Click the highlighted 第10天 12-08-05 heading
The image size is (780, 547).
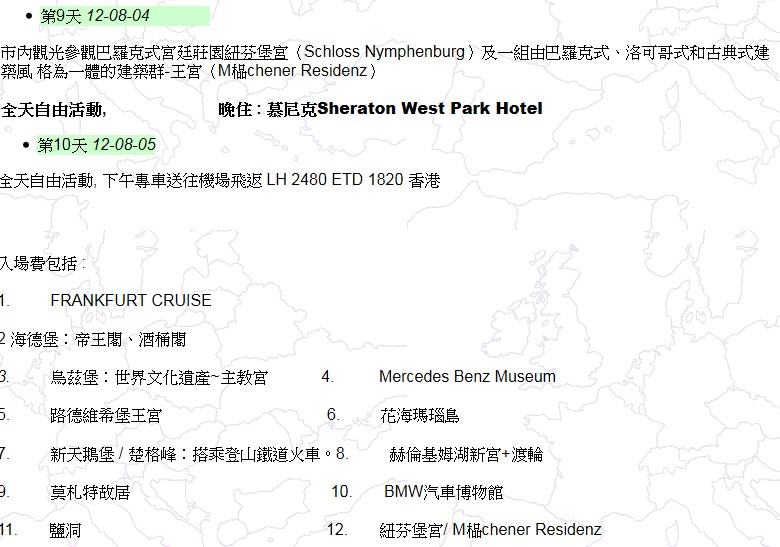point(97,145)
